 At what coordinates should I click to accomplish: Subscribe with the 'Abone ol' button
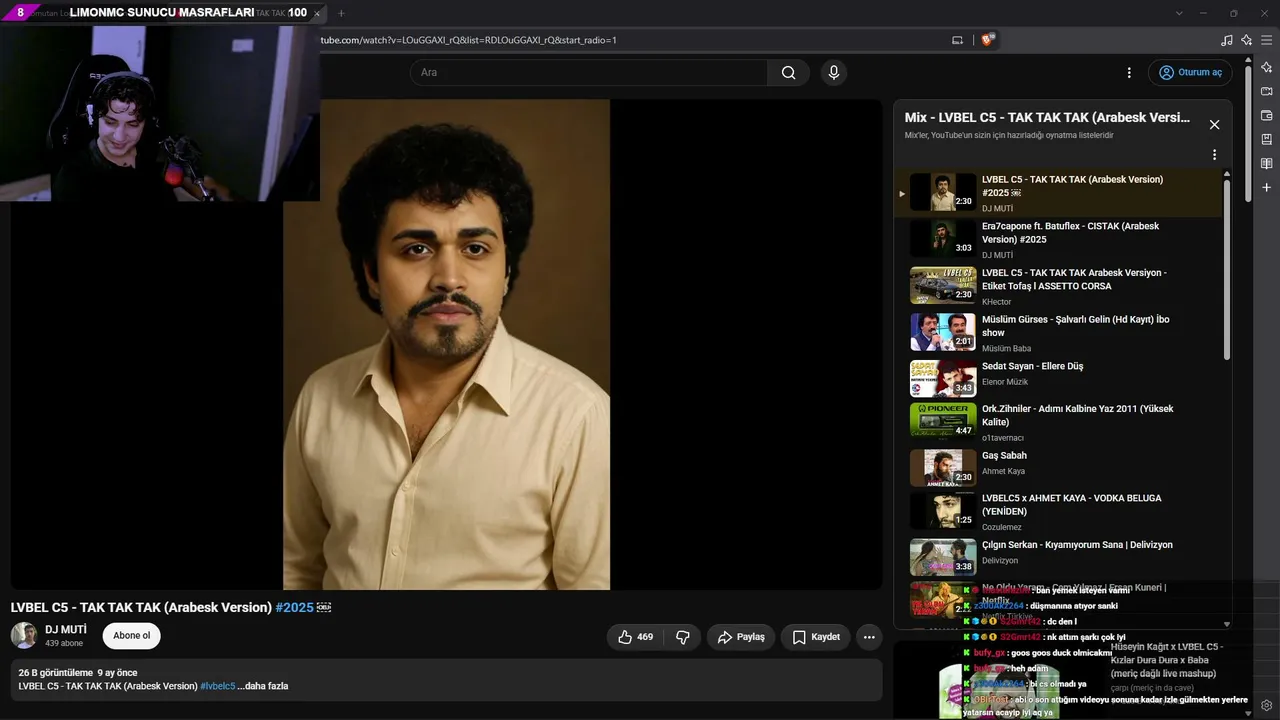pyautogui.click(x=132, y=636)
